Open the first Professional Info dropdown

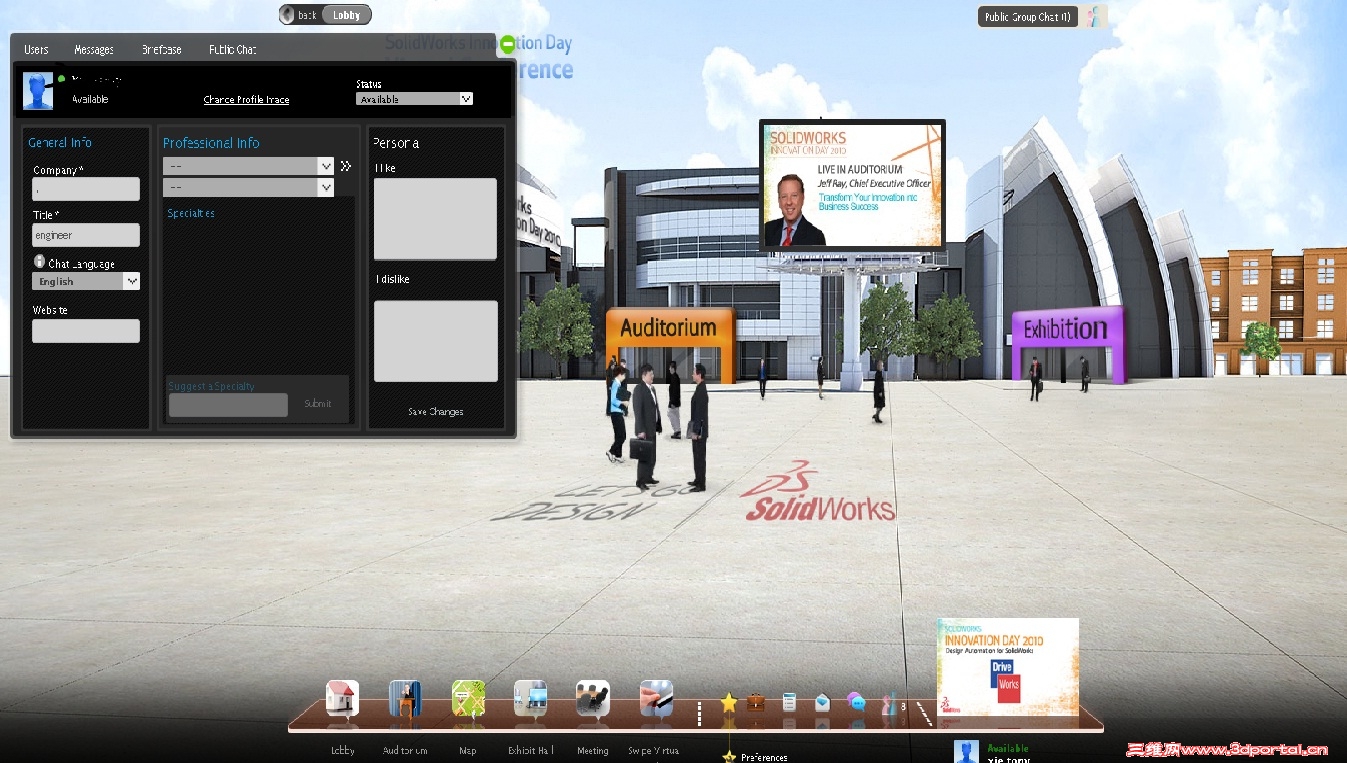click(248, 166)
